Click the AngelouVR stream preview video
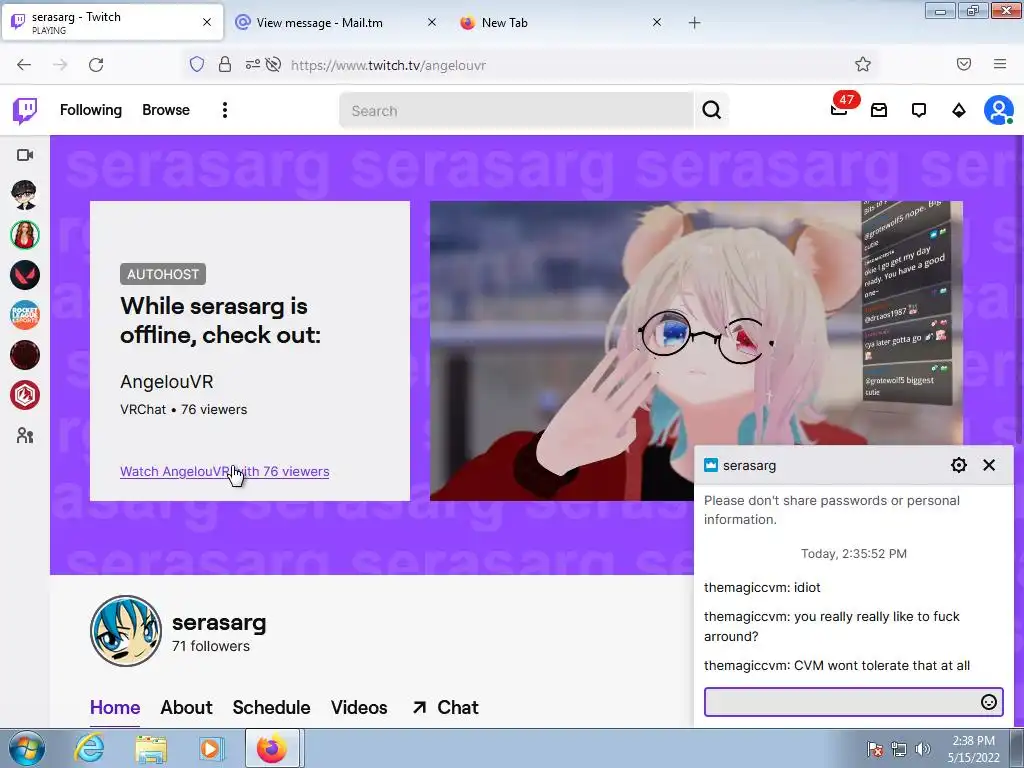Screen dimensions: 1024x768 [696, 351]
